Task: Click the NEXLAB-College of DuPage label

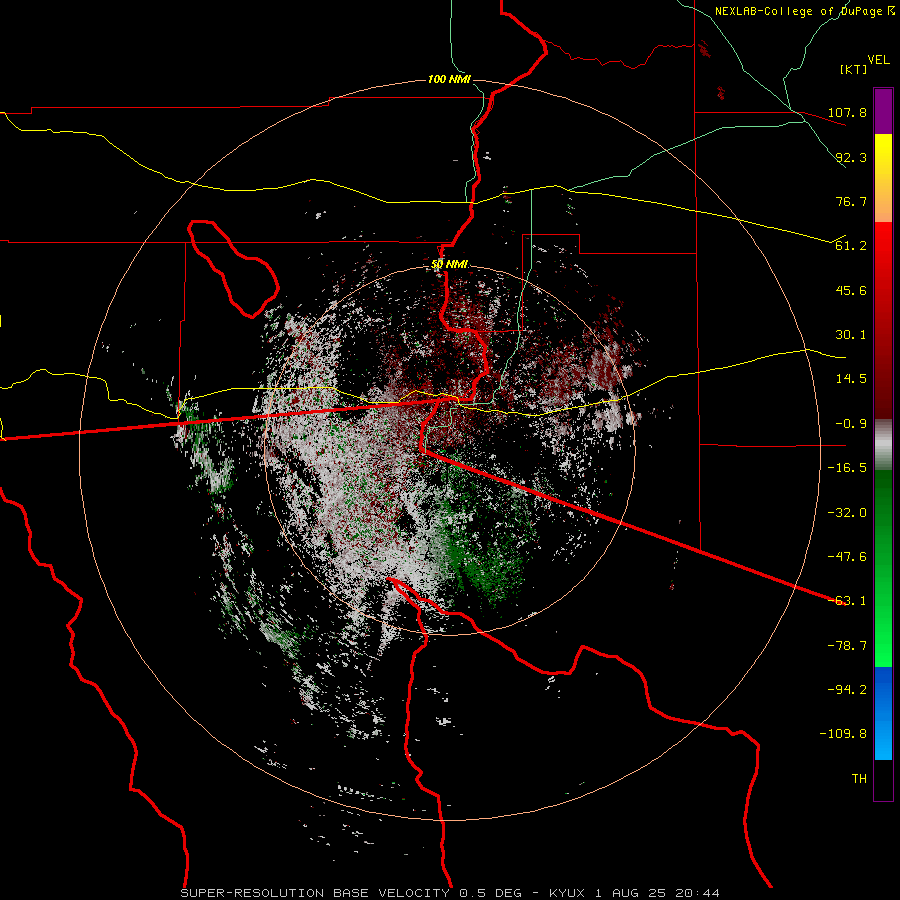Action: pos(798,11)
